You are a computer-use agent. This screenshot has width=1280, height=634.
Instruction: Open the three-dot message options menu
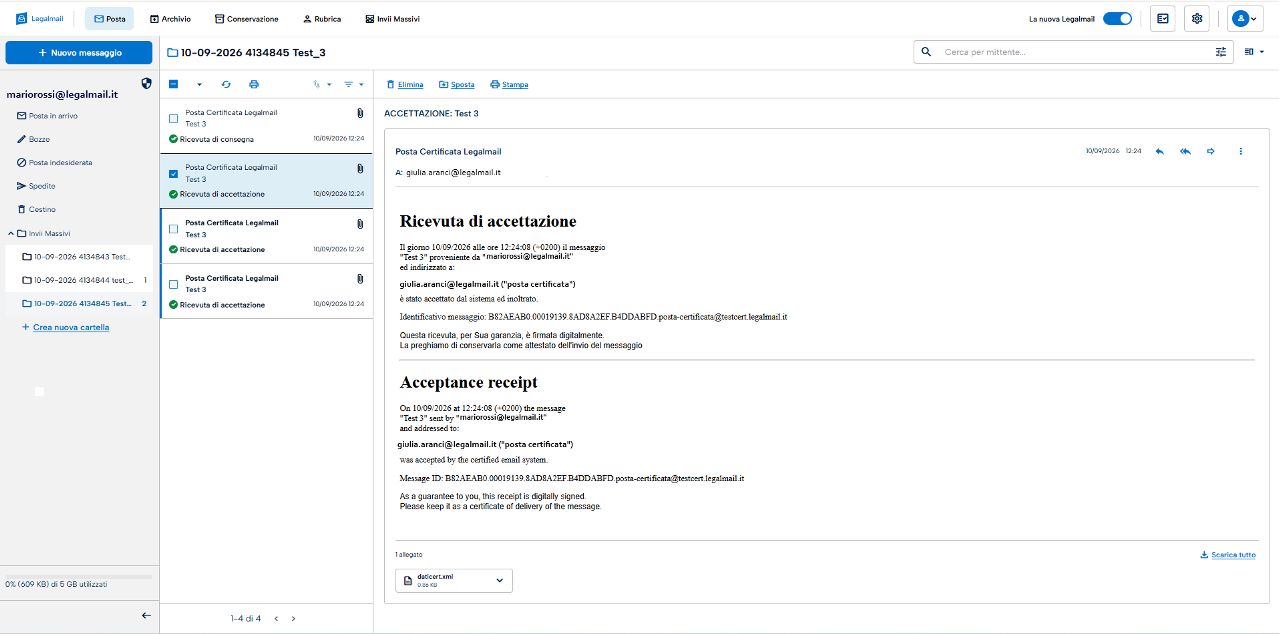pos(1241,151)
